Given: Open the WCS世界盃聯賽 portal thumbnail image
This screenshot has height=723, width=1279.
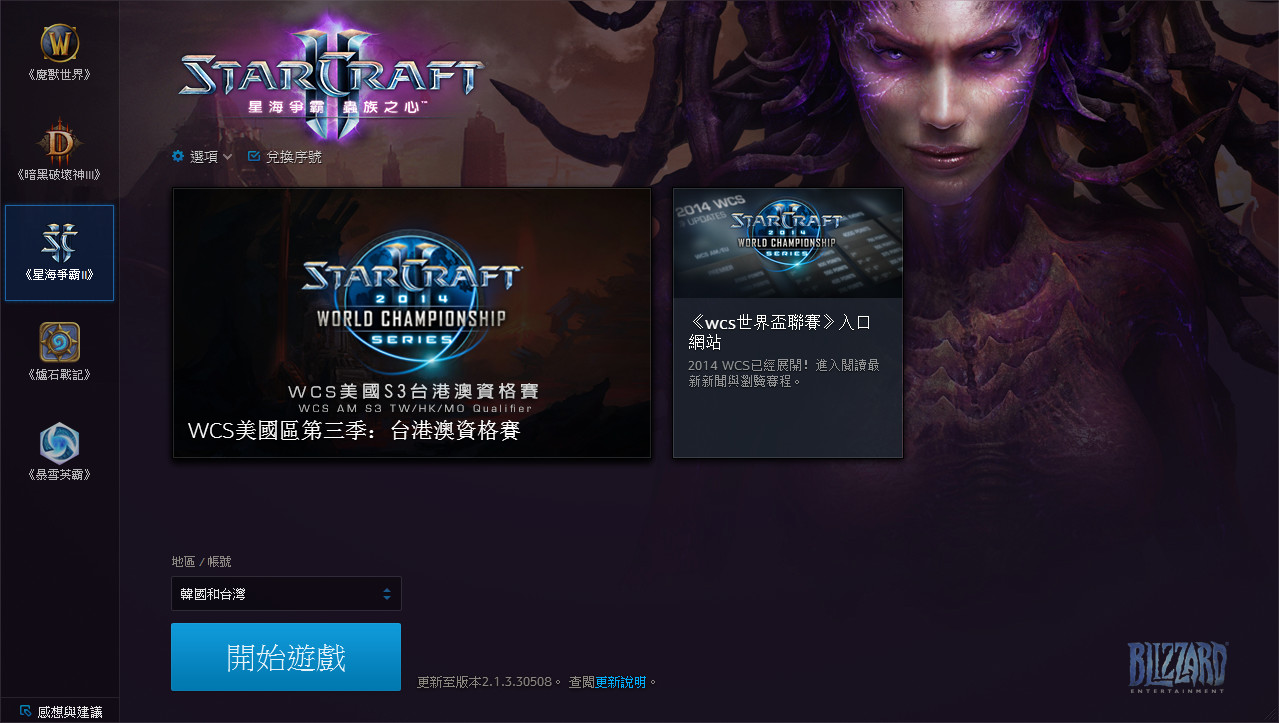Looking at the screenshot, I should click(788, 243).
